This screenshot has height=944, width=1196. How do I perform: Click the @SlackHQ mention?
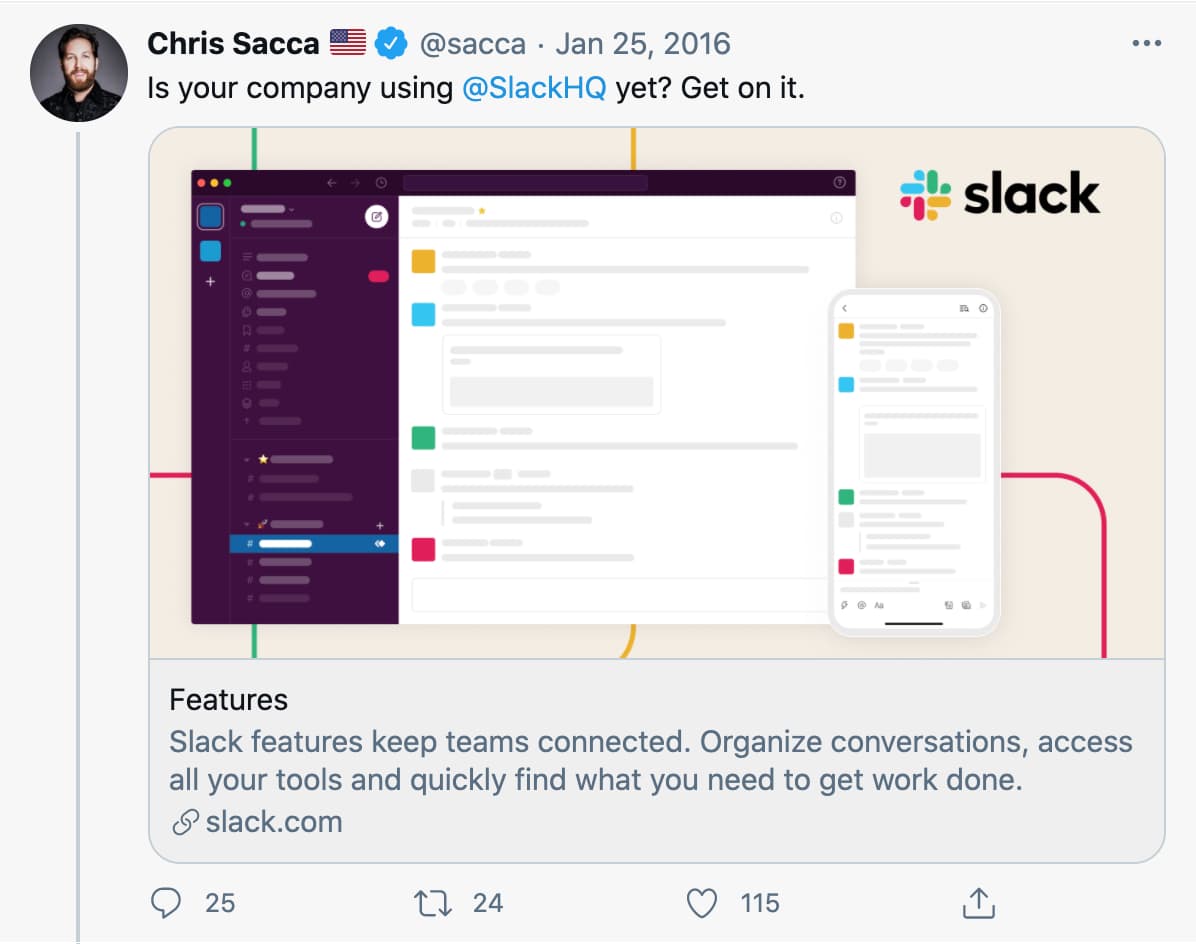coord(534,88)
